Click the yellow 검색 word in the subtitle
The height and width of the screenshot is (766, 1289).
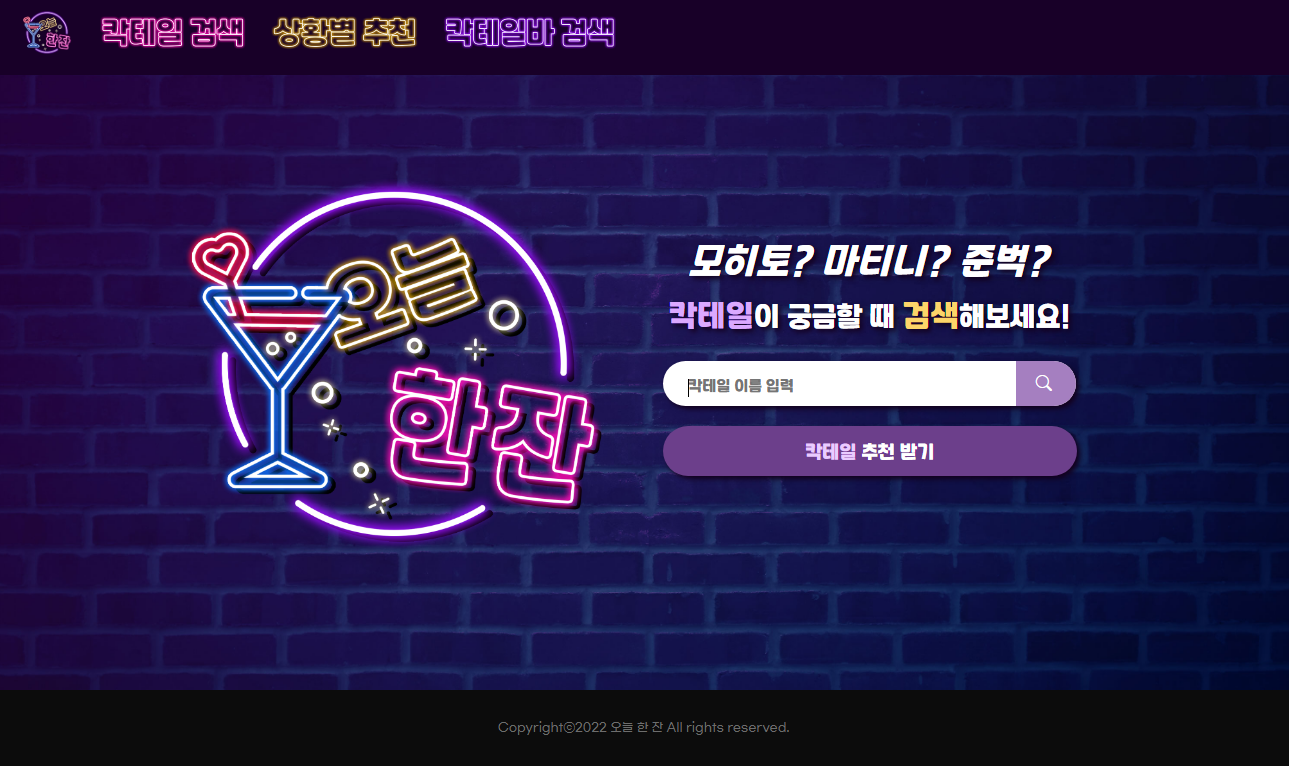tap(930, 316)
